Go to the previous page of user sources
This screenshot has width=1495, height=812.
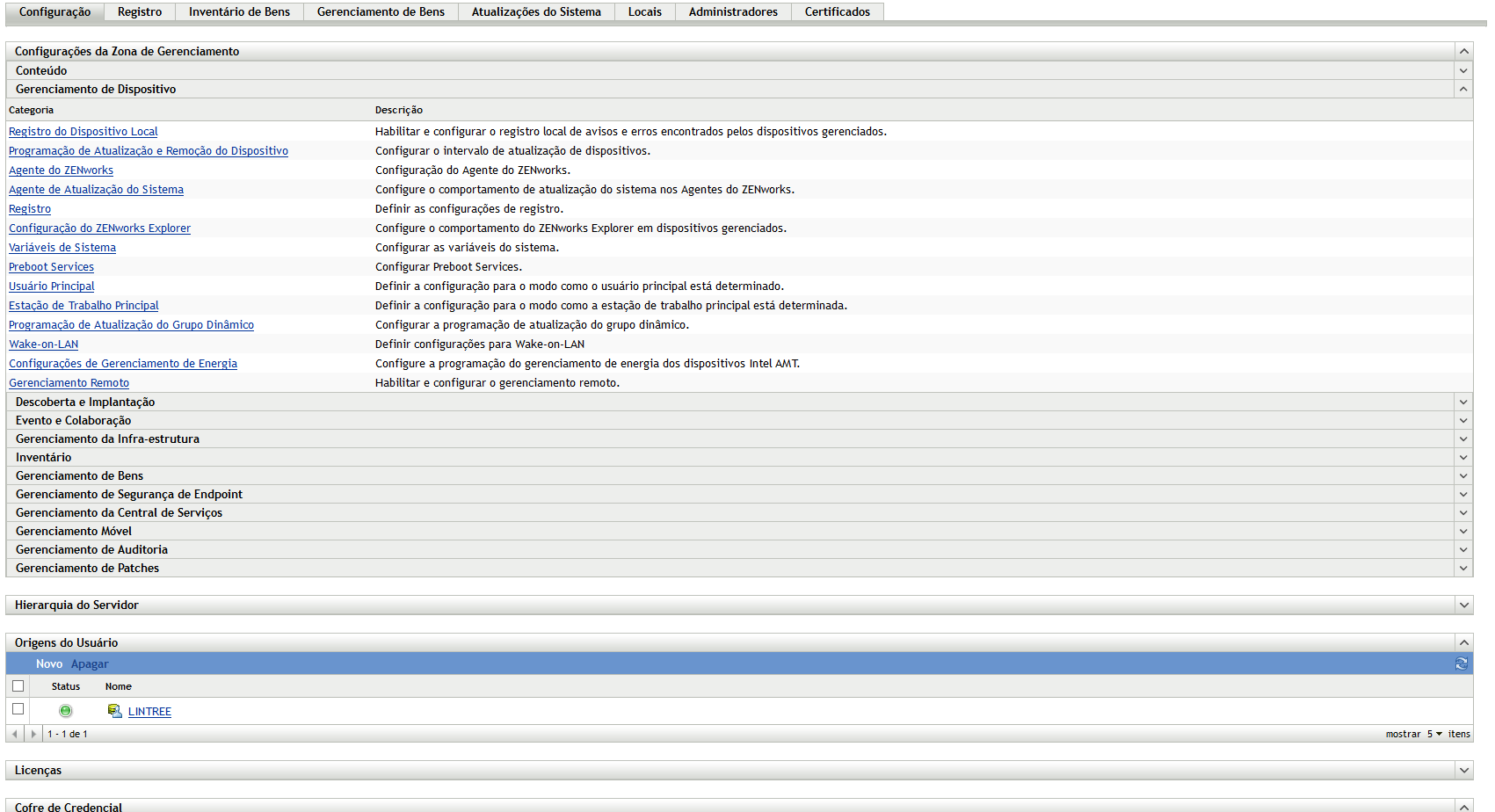click(x=15, y=734)
